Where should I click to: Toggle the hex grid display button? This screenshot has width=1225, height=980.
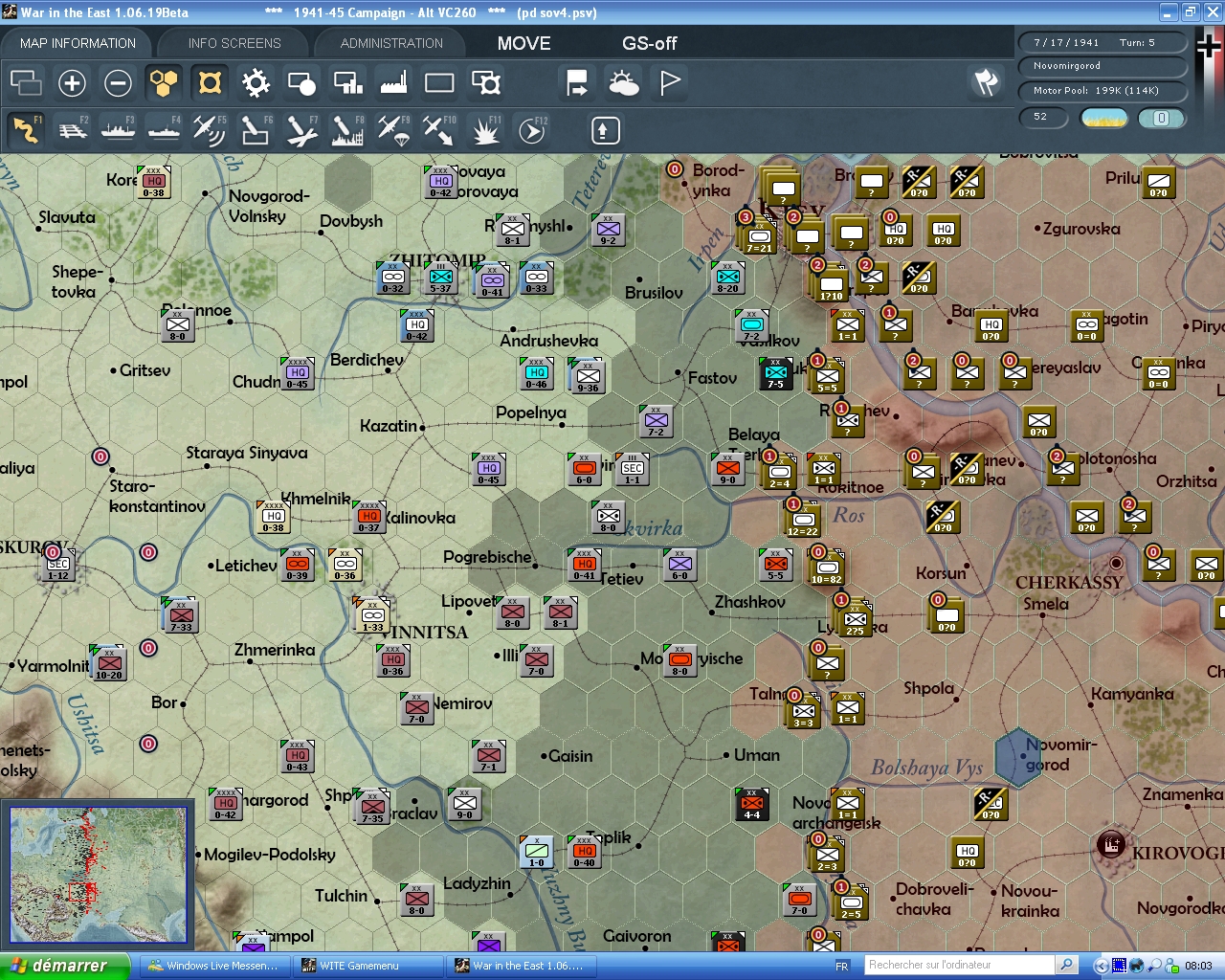pyautogui.click(x=164, y=83)
